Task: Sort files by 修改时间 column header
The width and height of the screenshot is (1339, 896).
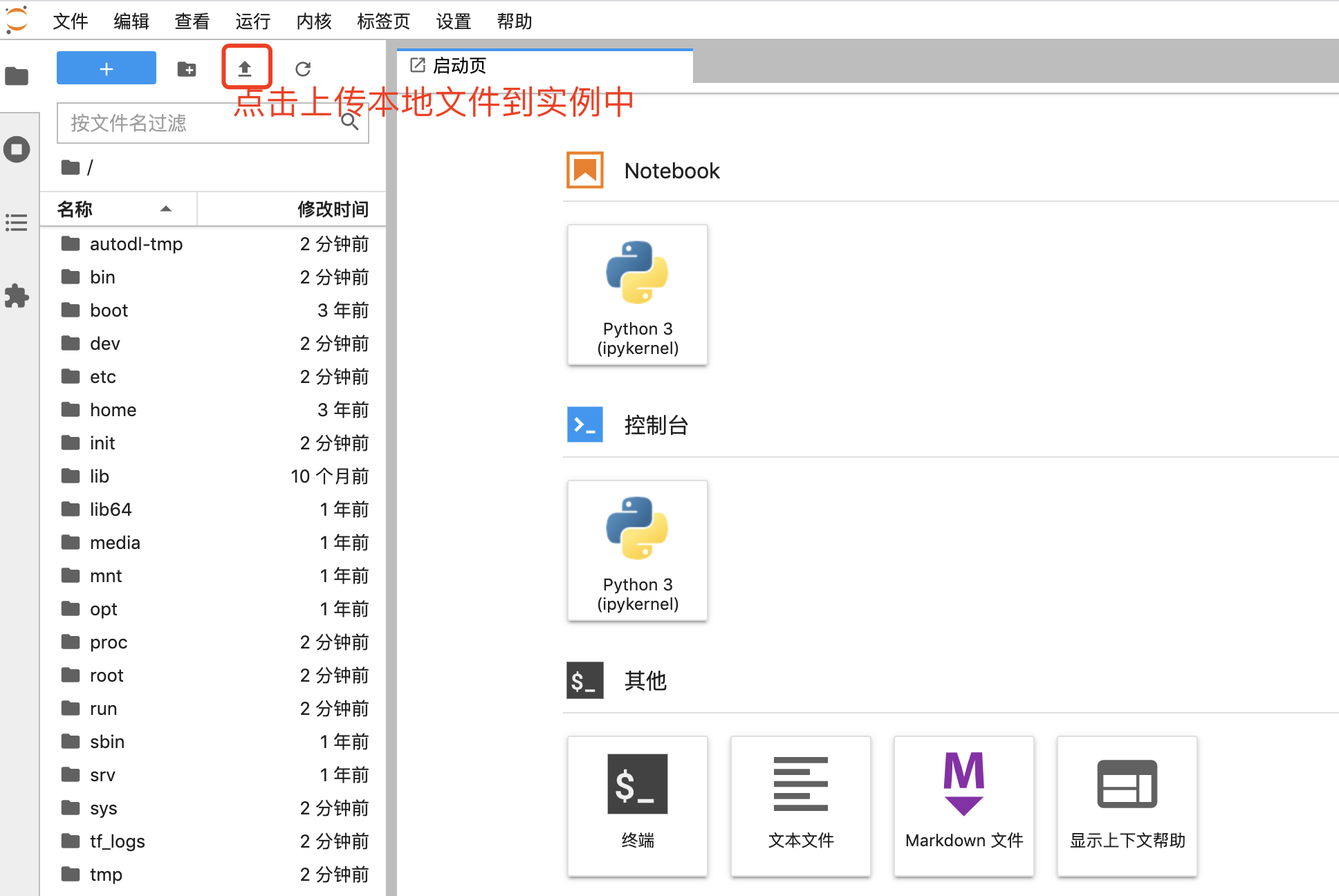Action: (292, 209)
